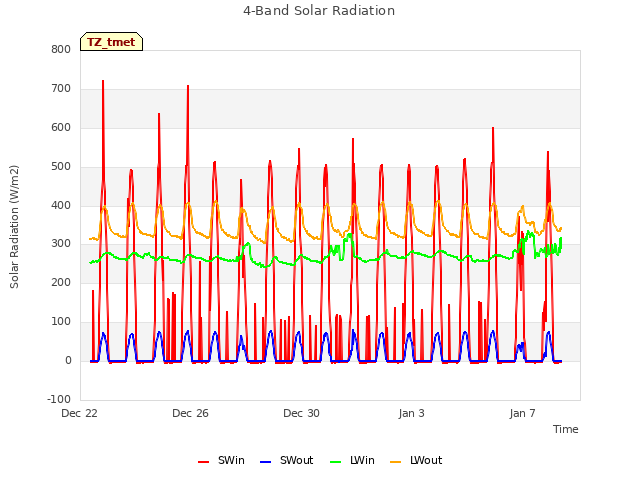Click the 200 y-axis tick label
Screen dimensions: 640x480
coord(61,282)
